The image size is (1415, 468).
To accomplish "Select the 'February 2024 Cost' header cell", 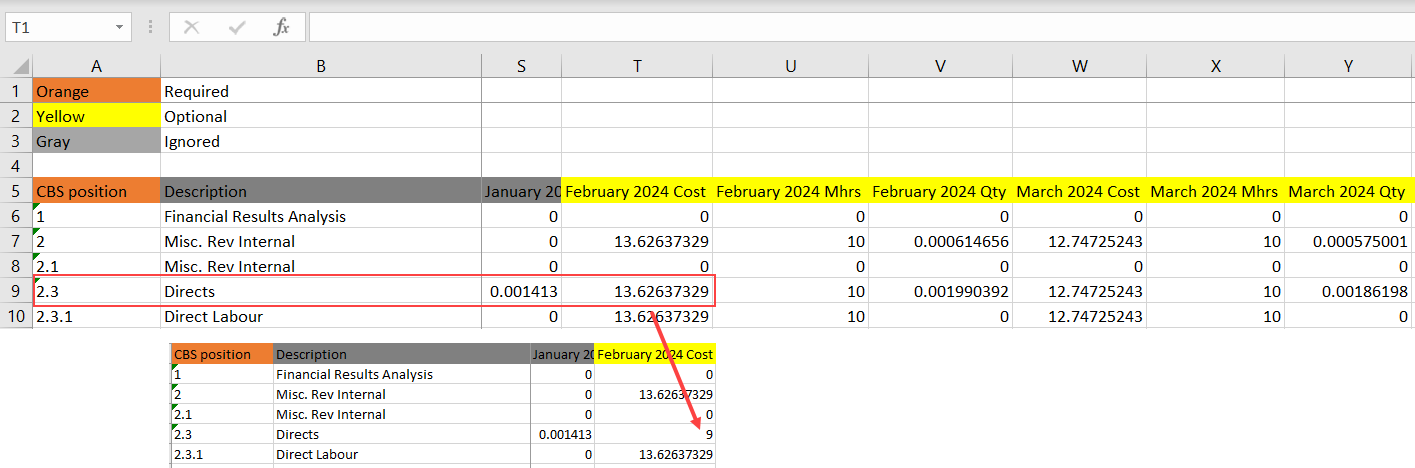I will (x=637, y=191).
